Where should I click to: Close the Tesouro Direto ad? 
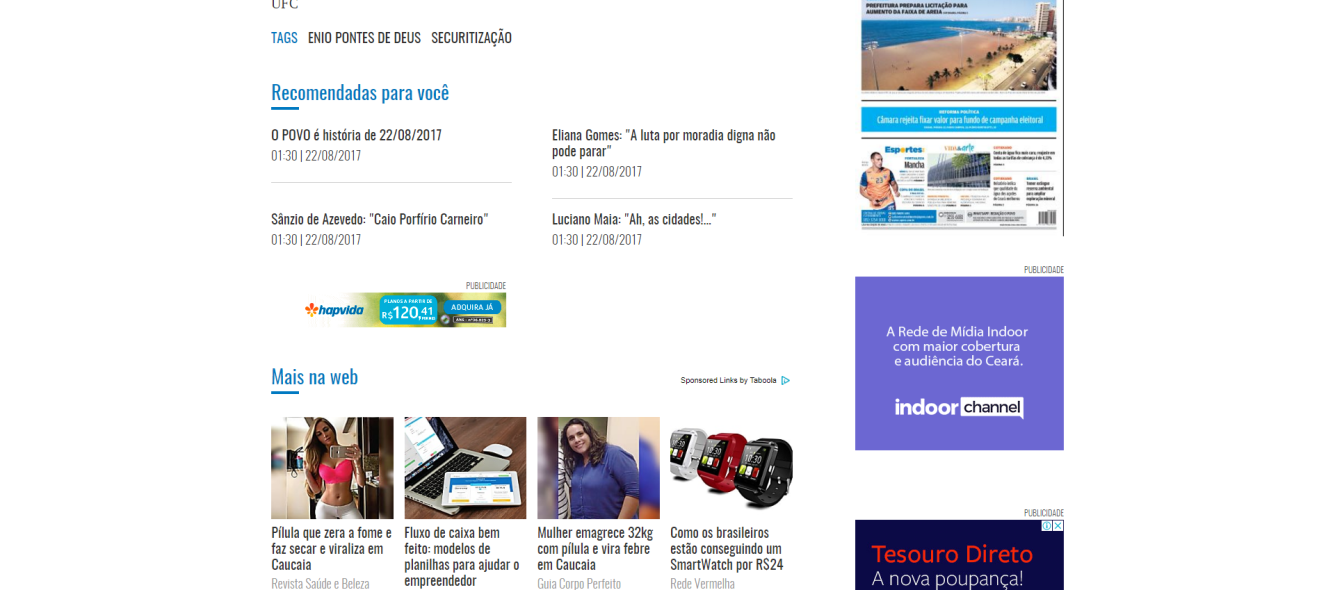coord(1058,526)
